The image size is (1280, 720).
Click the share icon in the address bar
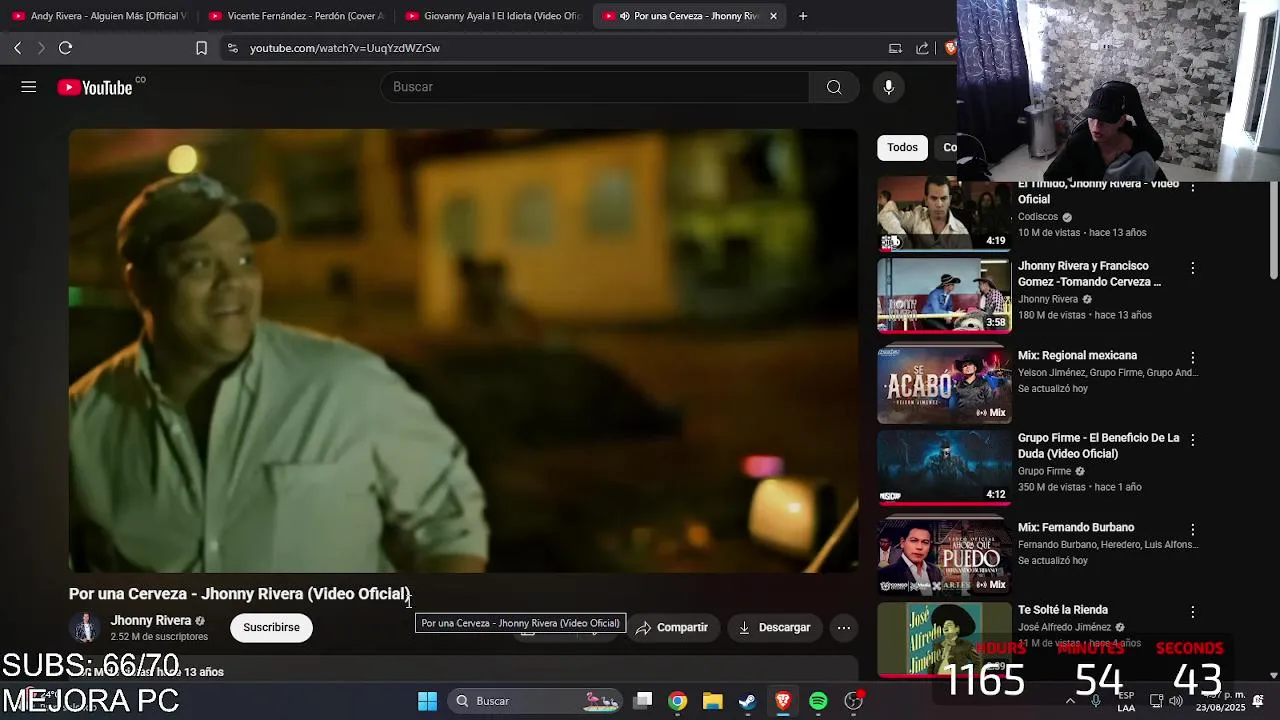(x=922, y=48)
